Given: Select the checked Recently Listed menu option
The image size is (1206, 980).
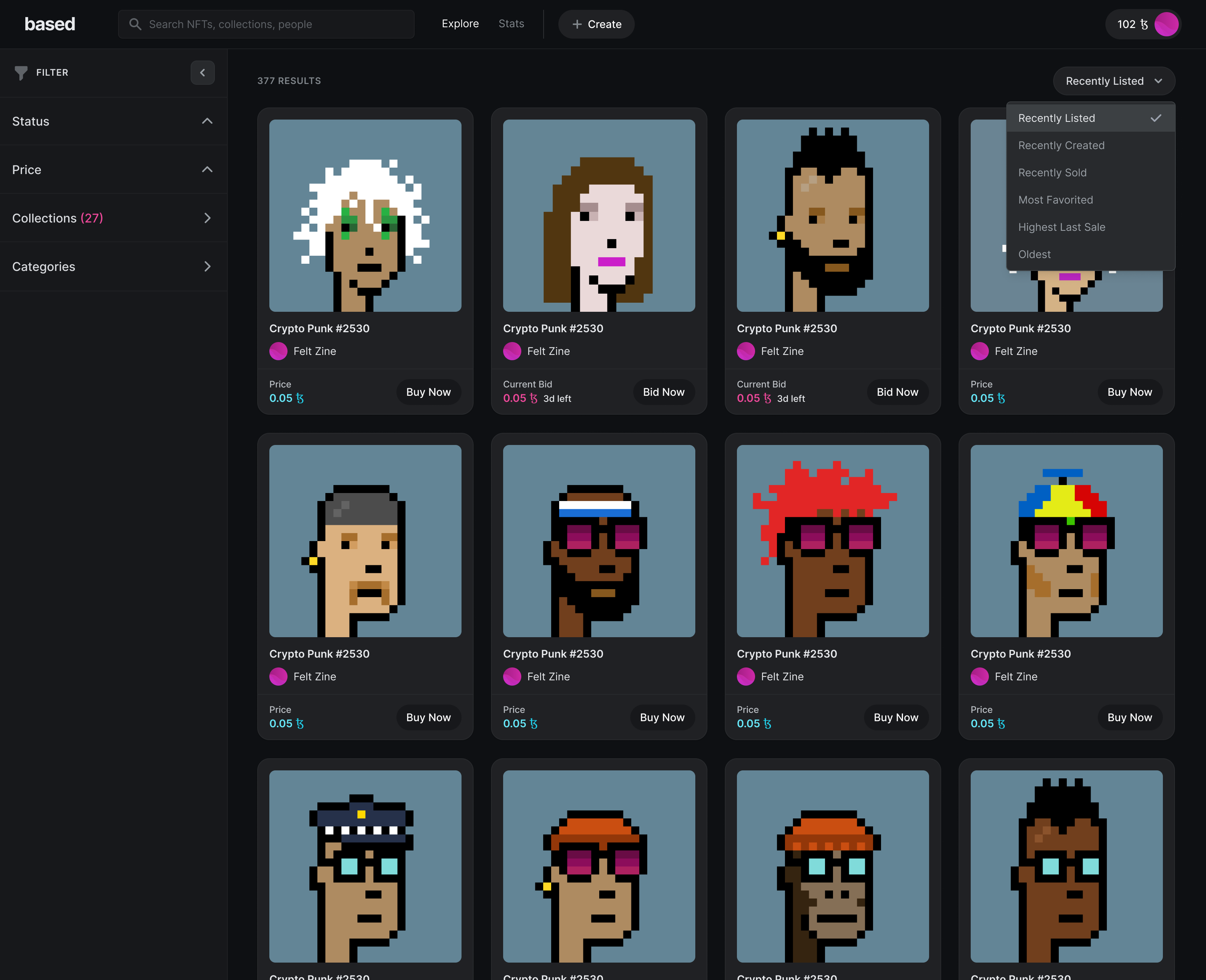Looking at the screenshot, I should 1090,118.
